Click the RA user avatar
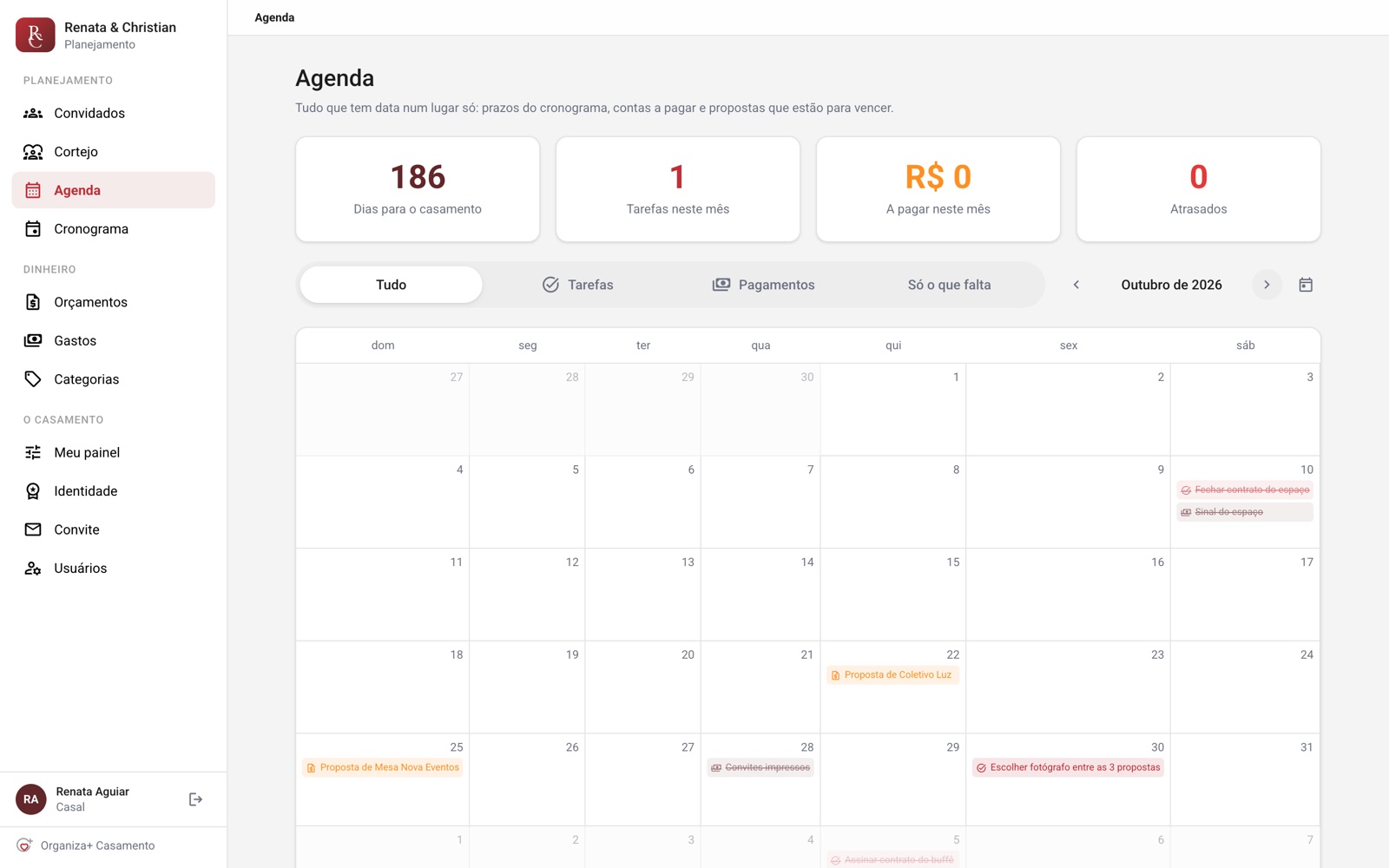The image size is (1389, 868). (31, 799)
